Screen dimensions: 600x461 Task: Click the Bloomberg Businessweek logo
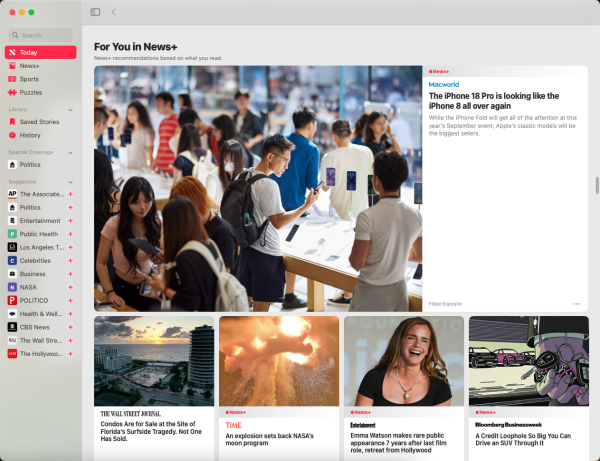click(x=509, y=425)
